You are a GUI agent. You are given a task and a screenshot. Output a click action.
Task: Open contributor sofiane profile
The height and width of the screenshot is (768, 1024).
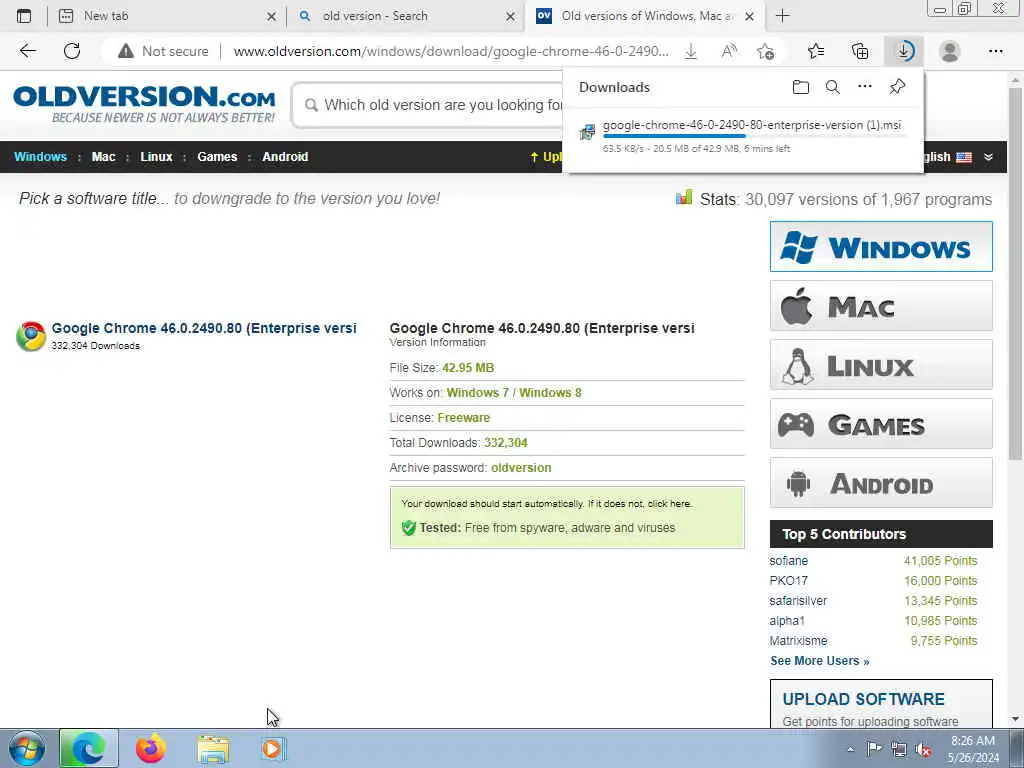click(x=788, y=561)
